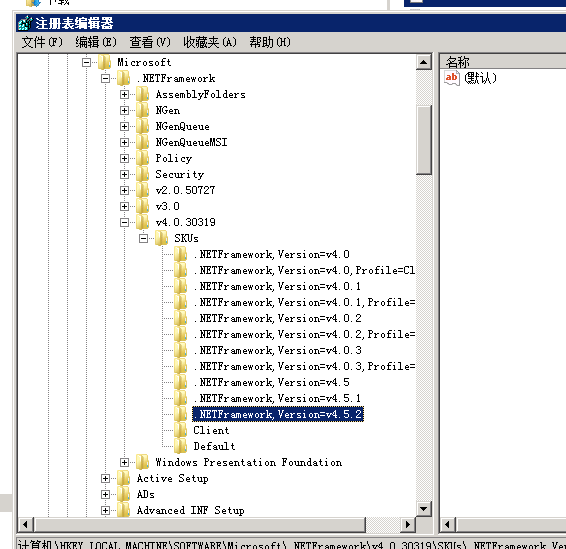Viewport: 566px width, 549px height.
Task: Open the 编辑(E) menu
Action: (x=96, y=42)
